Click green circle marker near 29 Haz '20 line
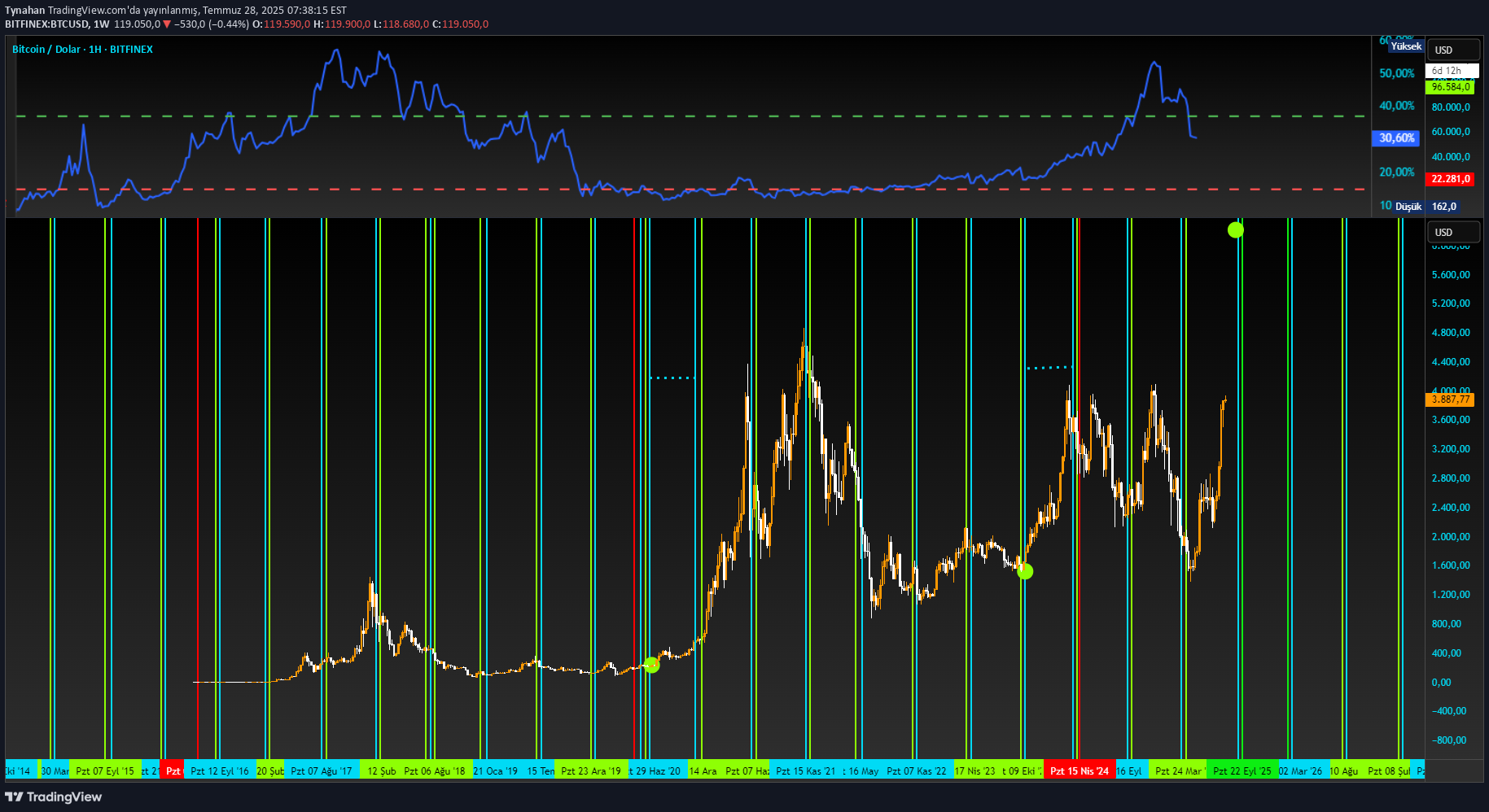Viewport: 1489px width, 812px height. click(x=651, y=665)
